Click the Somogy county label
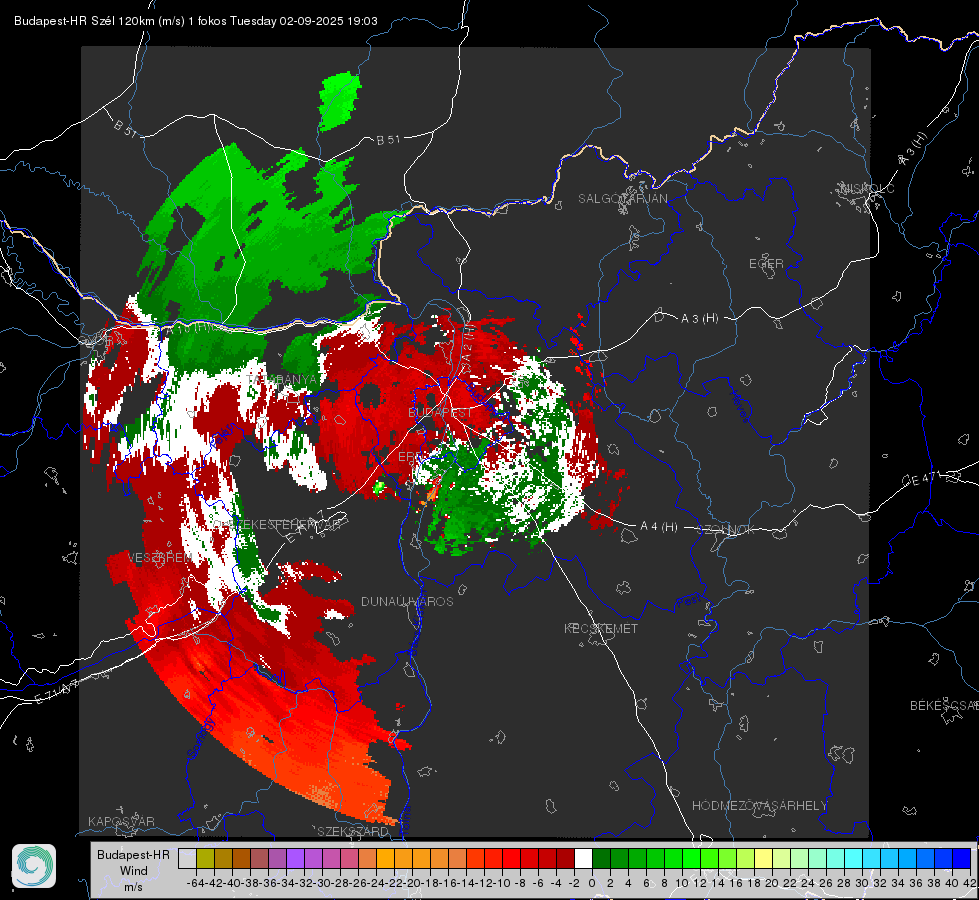Viewport: 979px width, 900px height. click(x=201, y=738)
